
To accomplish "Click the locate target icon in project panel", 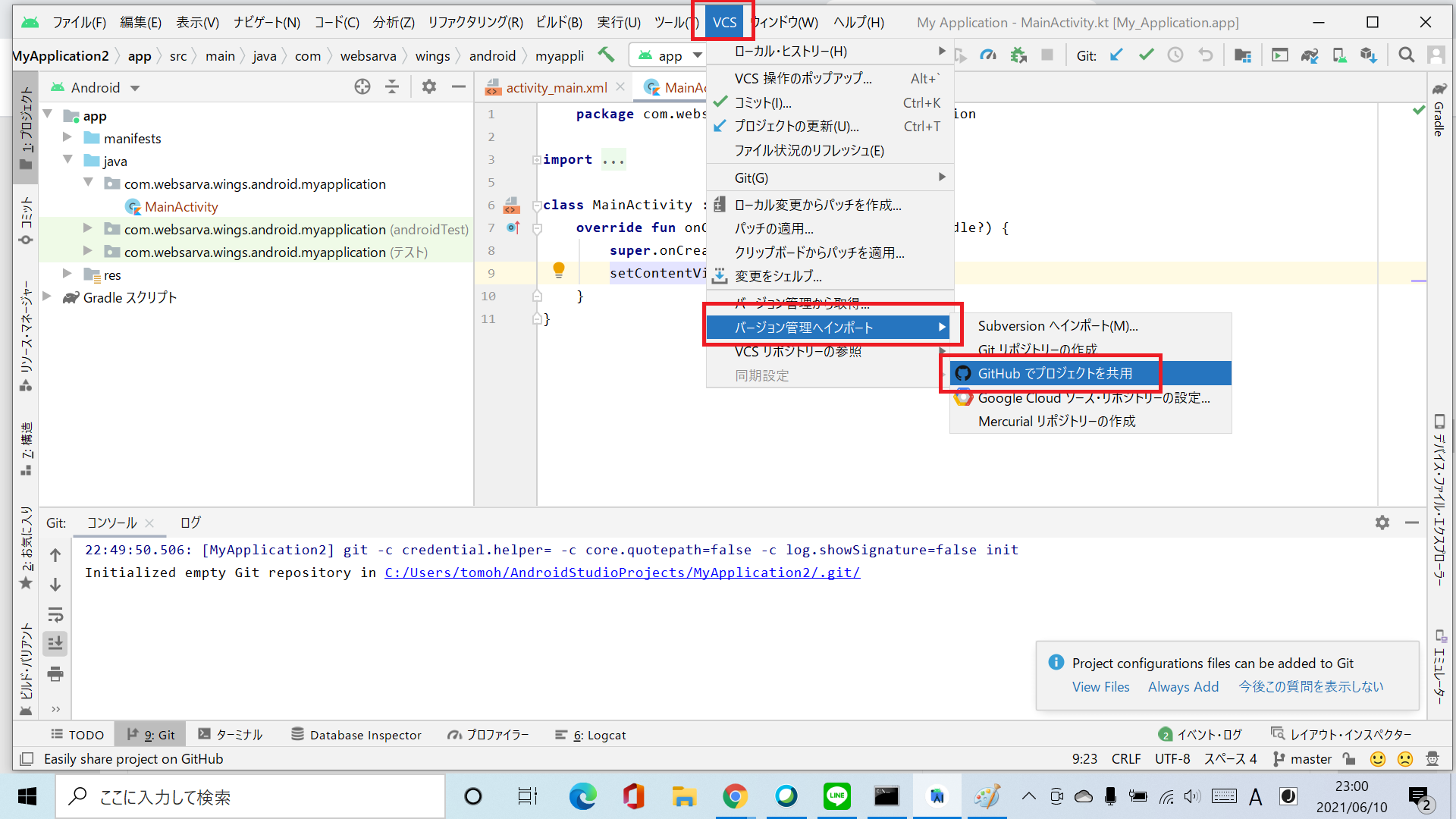I will click(x=362, y=87).
